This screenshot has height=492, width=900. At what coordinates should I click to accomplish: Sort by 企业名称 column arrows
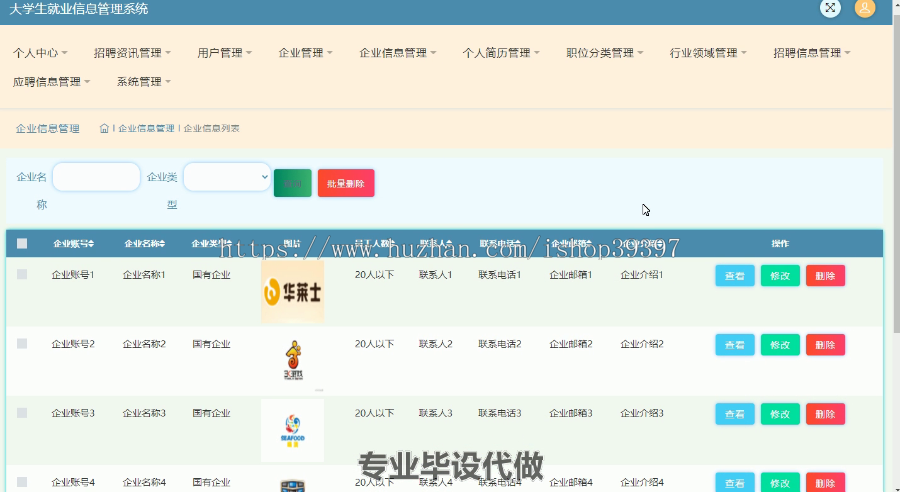[162, 243]
